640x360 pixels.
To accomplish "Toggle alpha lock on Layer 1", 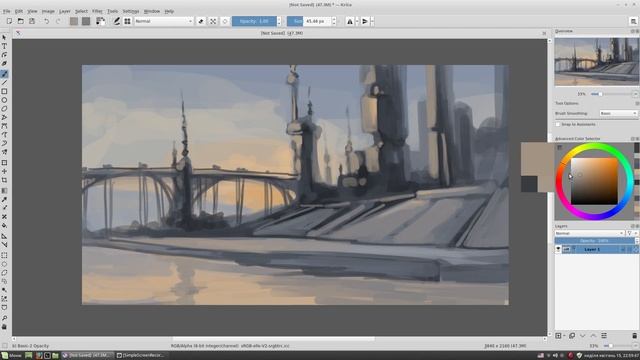I will [636, 249].
